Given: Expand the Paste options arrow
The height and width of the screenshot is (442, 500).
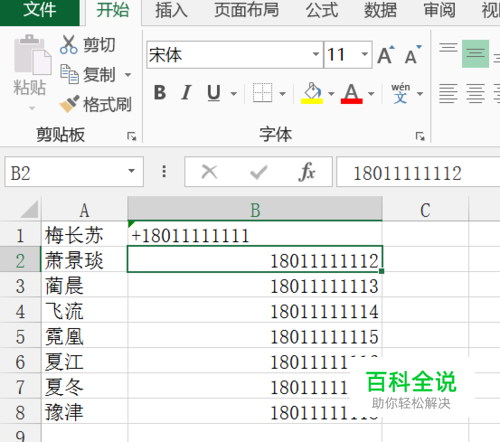Looking at the screenshot, I should 32,108.
